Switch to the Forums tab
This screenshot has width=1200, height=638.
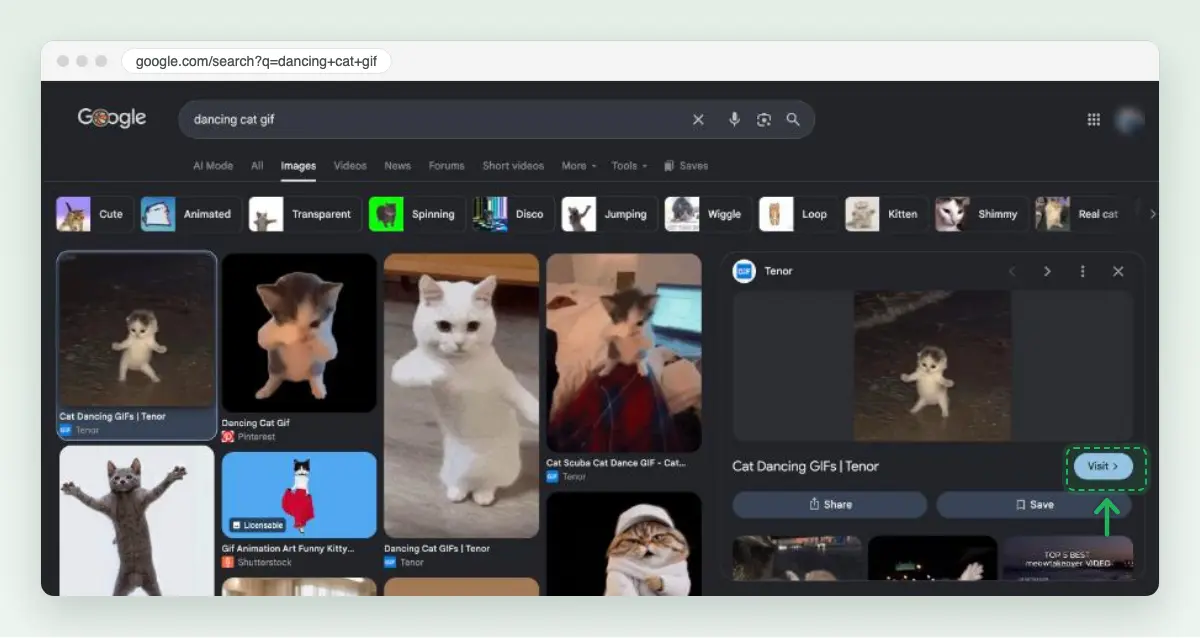[447, 166]
